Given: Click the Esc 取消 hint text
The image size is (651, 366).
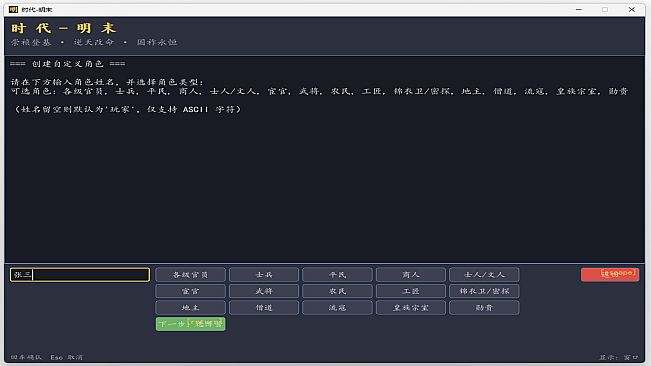Looking at the screenshot, I should tap(66, 357).
